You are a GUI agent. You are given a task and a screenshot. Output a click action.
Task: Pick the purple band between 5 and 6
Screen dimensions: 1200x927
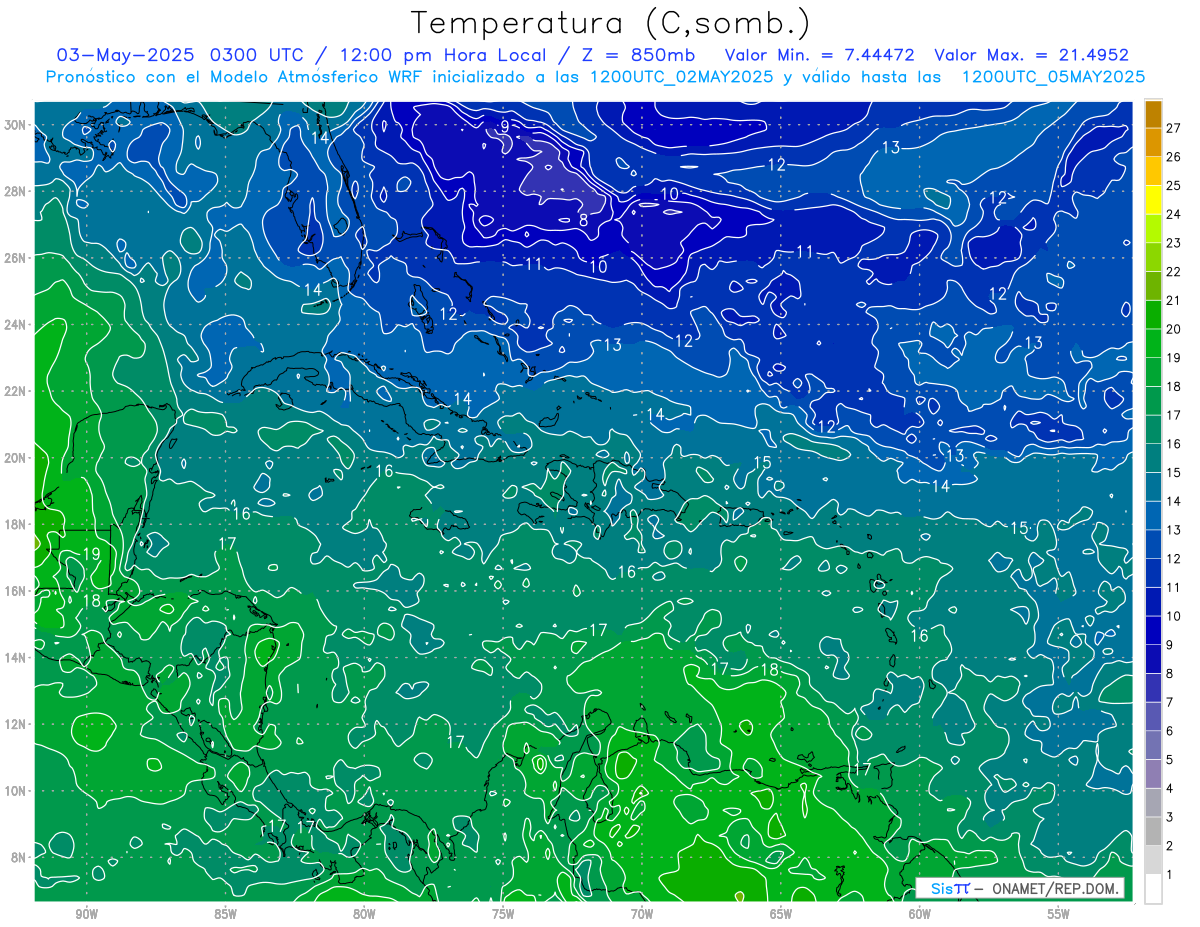pyautogui.click(x=1153, y=745)
